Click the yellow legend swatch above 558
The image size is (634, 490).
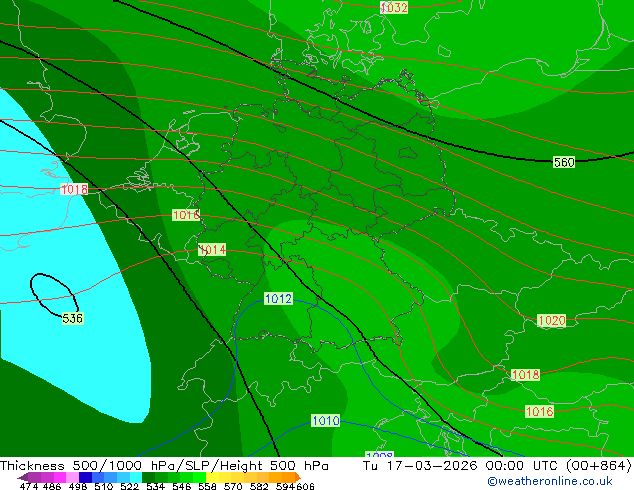tap(212, 477)
